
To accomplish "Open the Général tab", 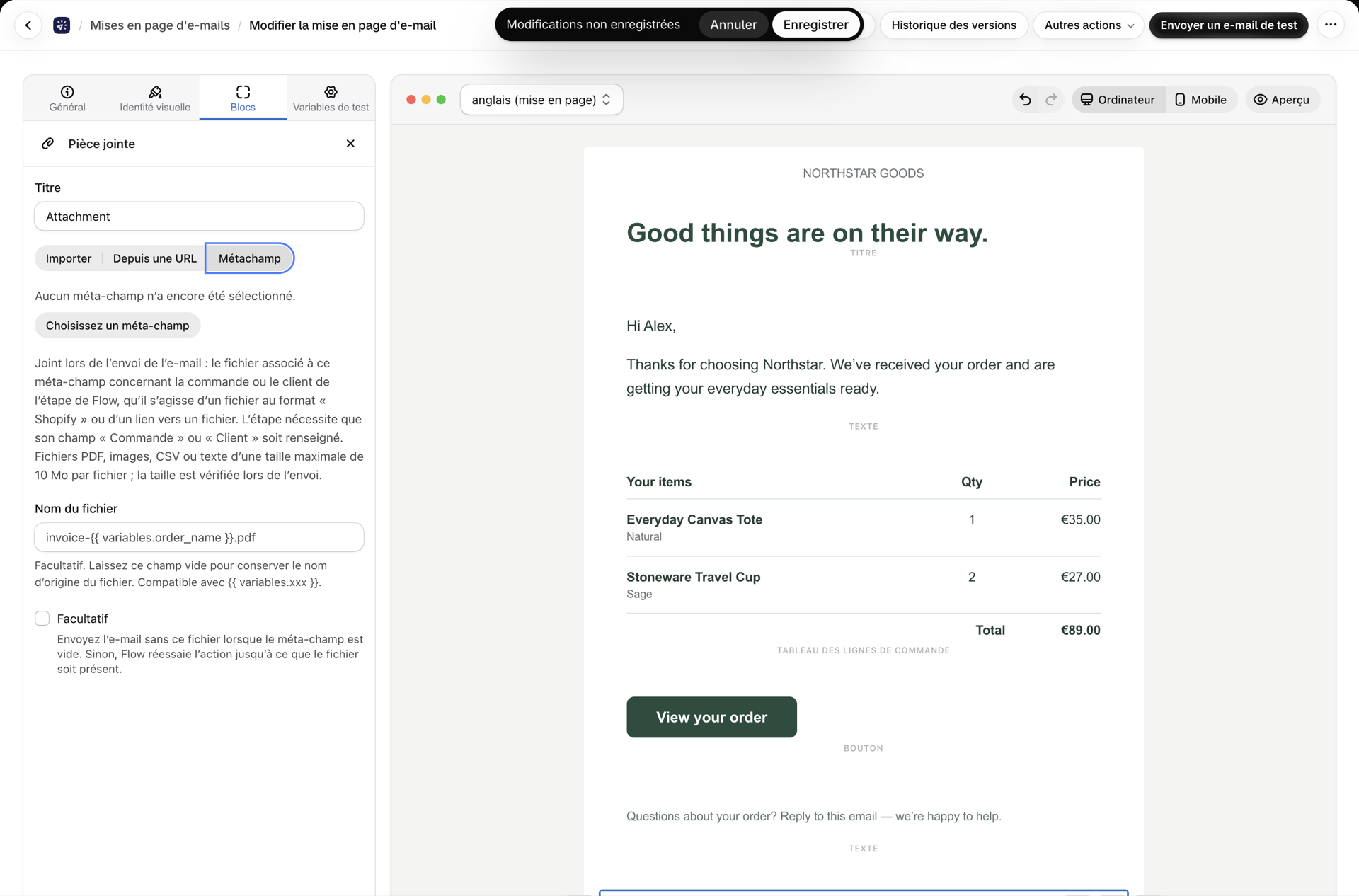I will pos(67,98).
